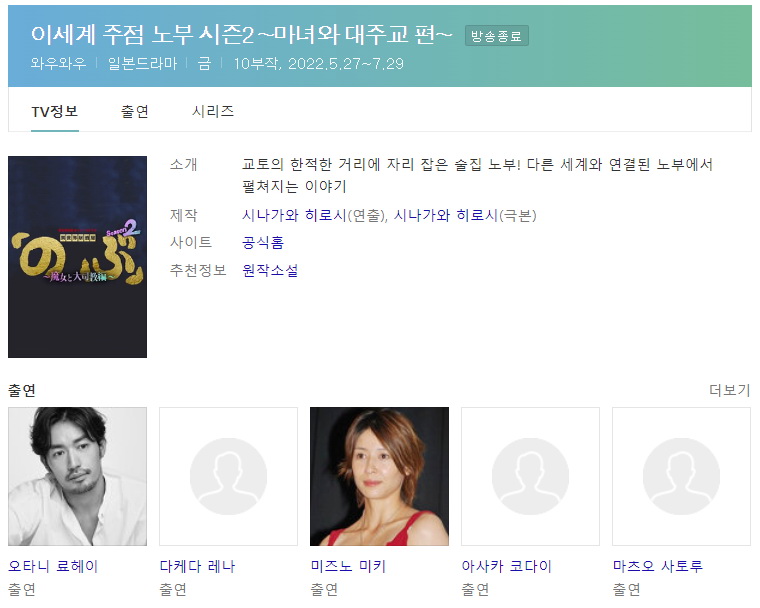Select the TV정보 tab
Viewport: 760px width, 608px height.
[55, 112]
